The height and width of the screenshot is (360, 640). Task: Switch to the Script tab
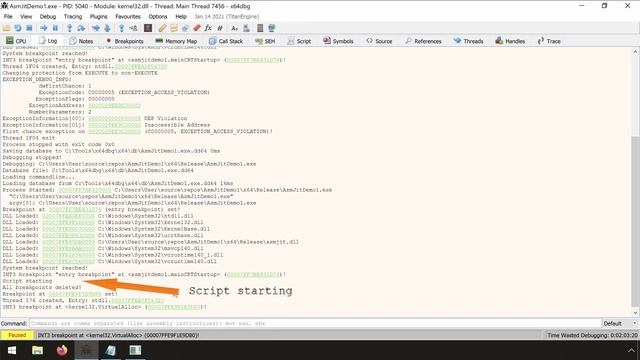[x=299, y=41]
